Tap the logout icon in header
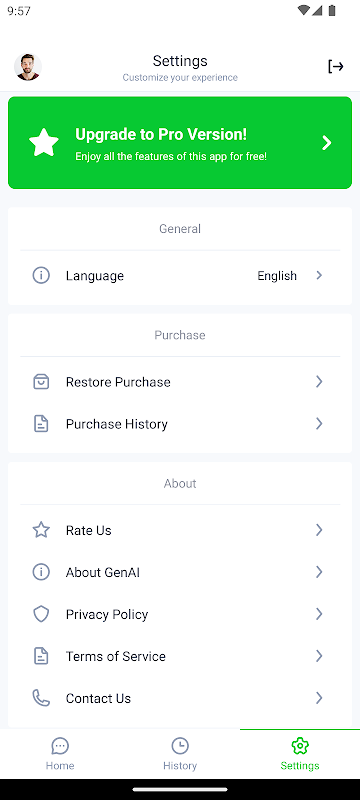This screenshot has height=800, width=360. [336, 67]
